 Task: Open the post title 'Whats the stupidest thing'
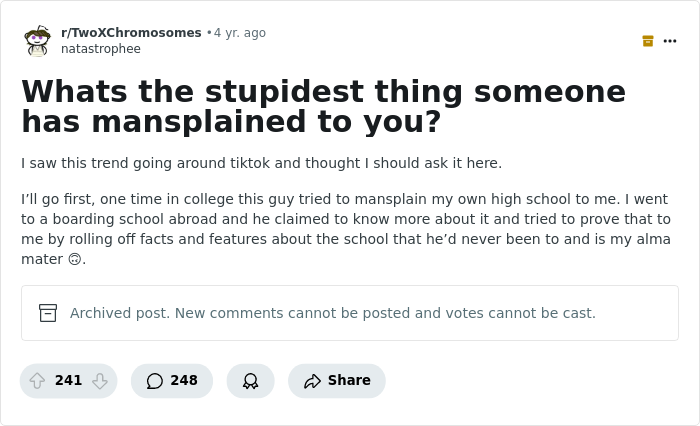(x=323, y=106)
